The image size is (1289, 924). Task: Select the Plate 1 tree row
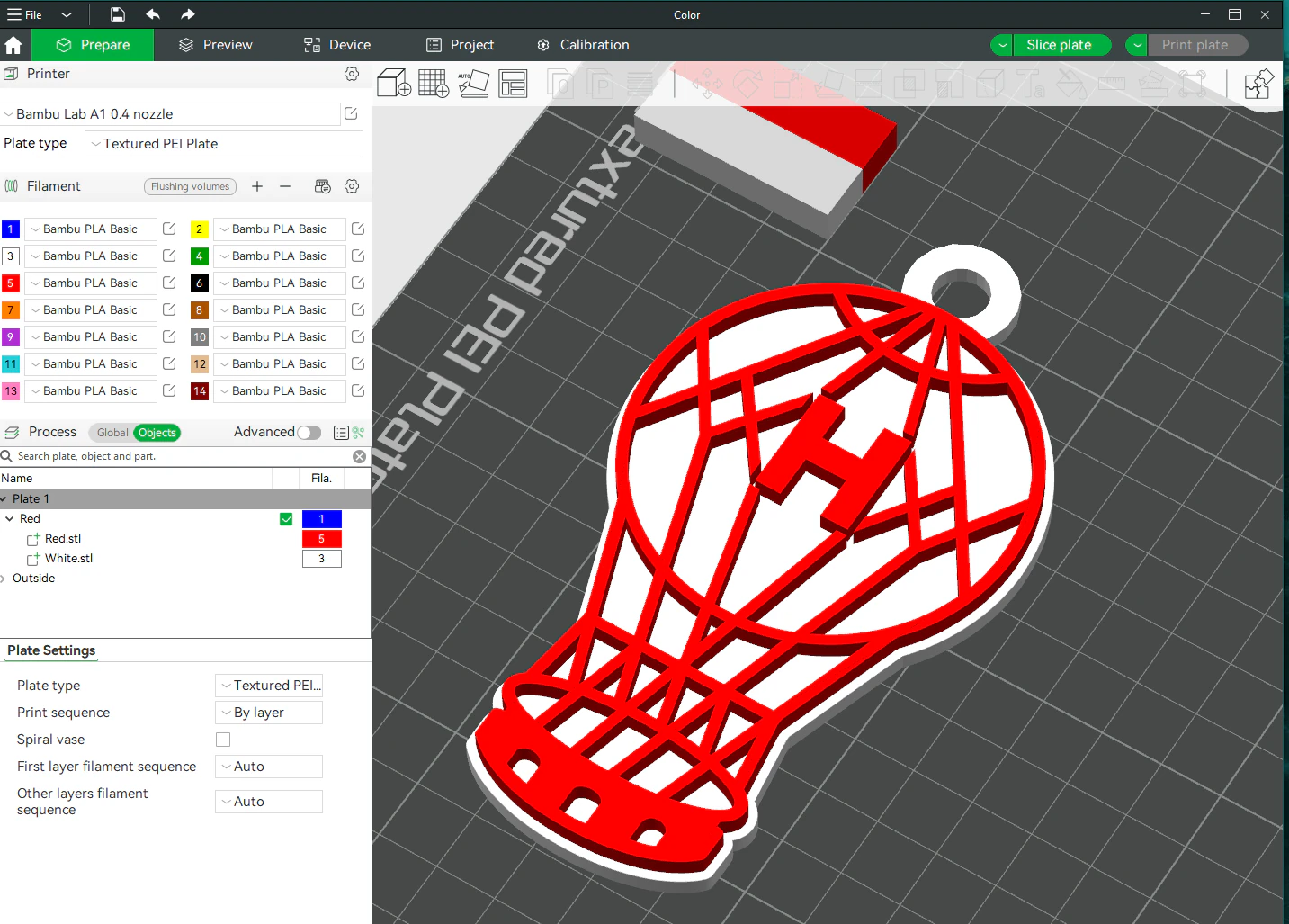click(x=185, y=499)
